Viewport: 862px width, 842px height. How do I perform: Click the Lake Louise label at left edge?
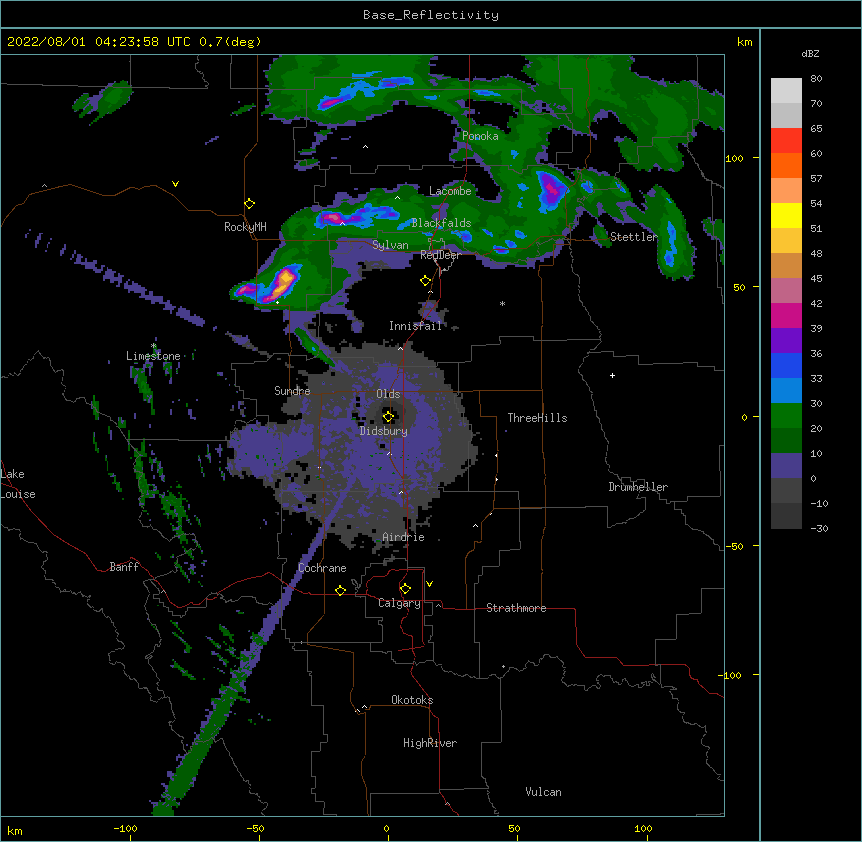[x=18, y=484]
